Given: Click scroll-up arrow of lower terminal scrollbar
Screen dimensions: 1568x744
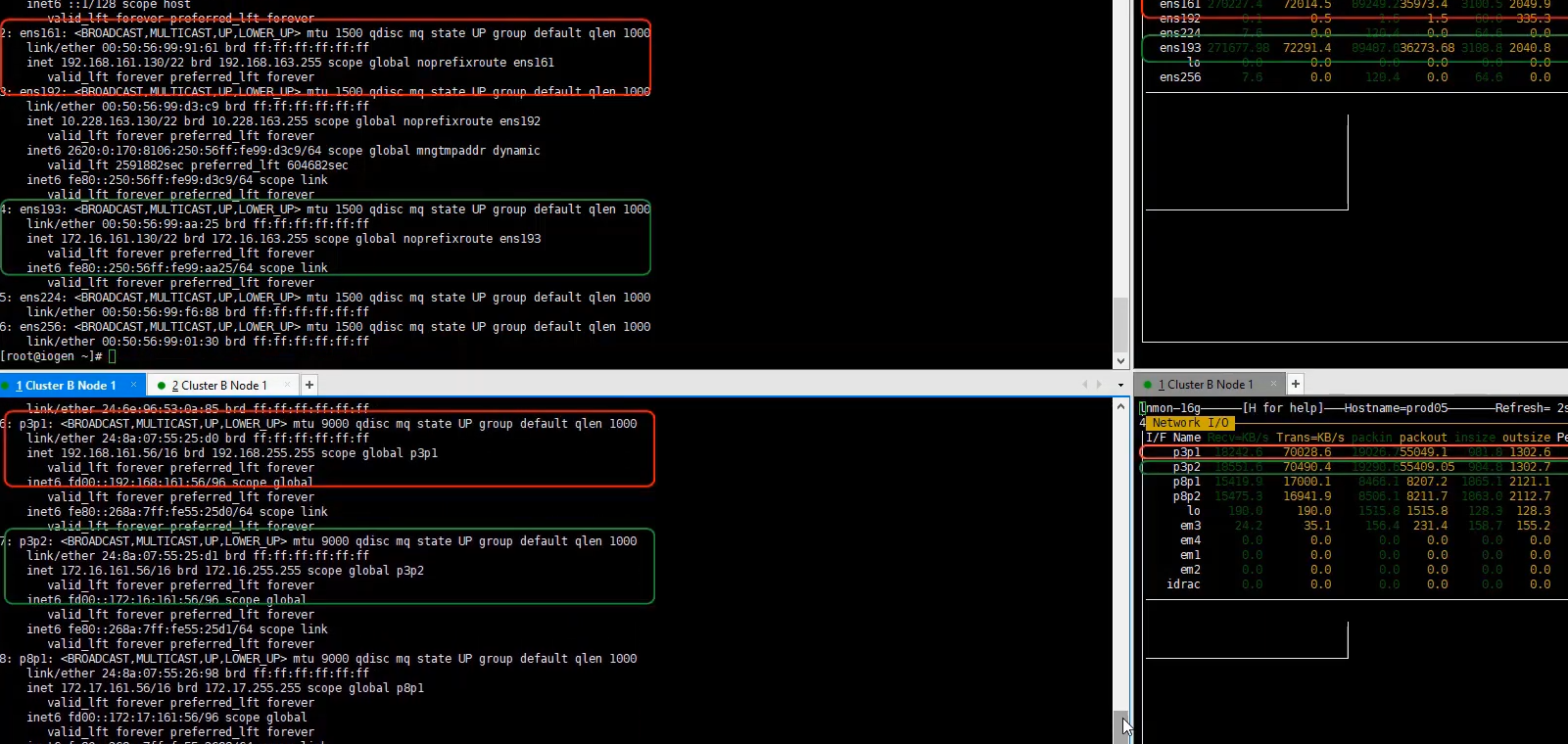Looking at the screenshot, I should pos(1120,404).
